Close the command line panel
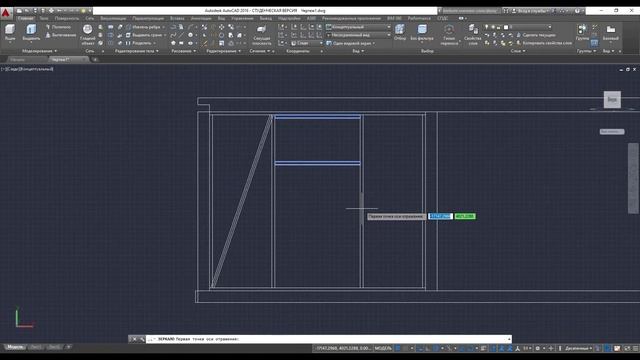This screenshot has width=640, height=360. coord(134,339)
